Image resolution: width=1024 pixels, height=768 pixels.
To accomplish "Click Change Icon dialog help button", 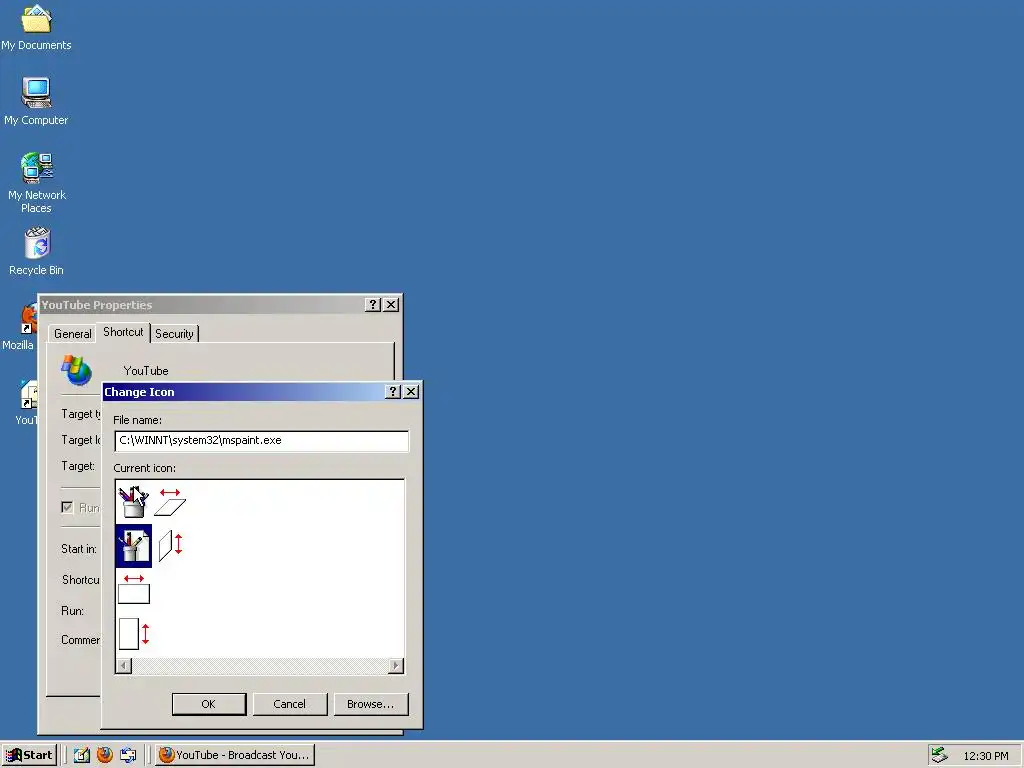I will 393,391.
